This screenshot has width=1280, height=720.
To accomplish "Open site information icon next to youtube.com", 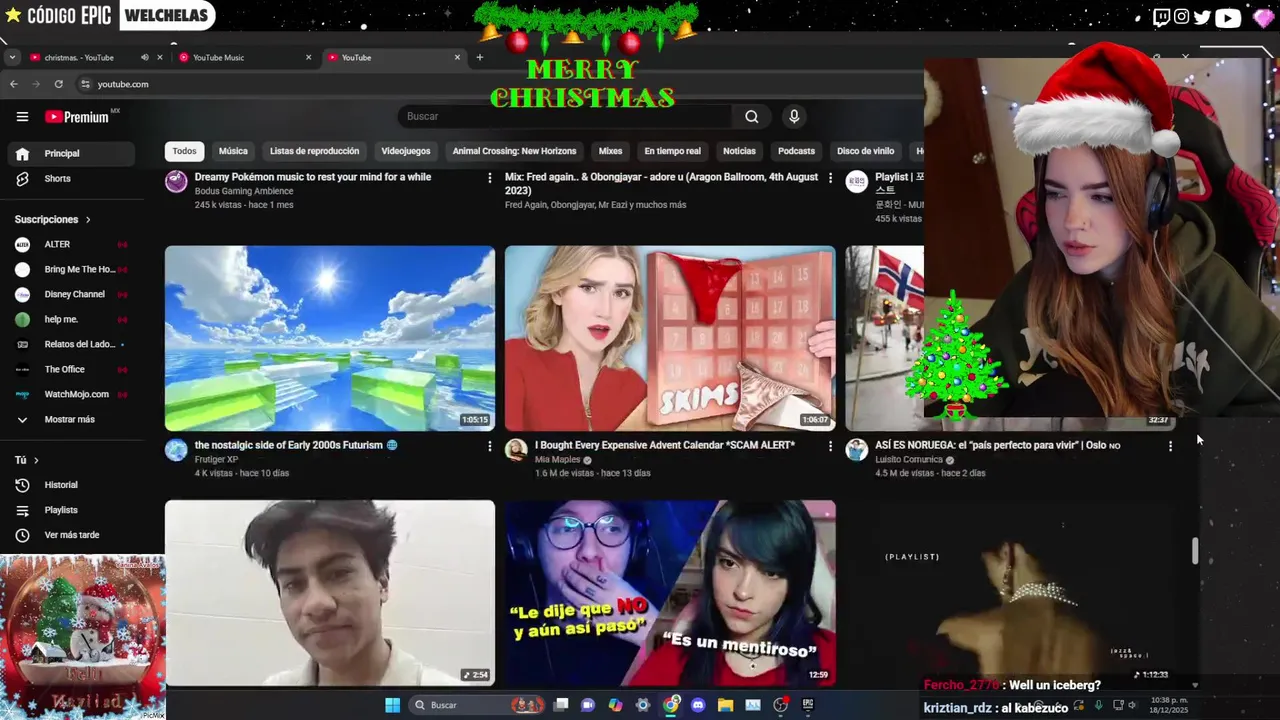I will [x=85, y=84].
